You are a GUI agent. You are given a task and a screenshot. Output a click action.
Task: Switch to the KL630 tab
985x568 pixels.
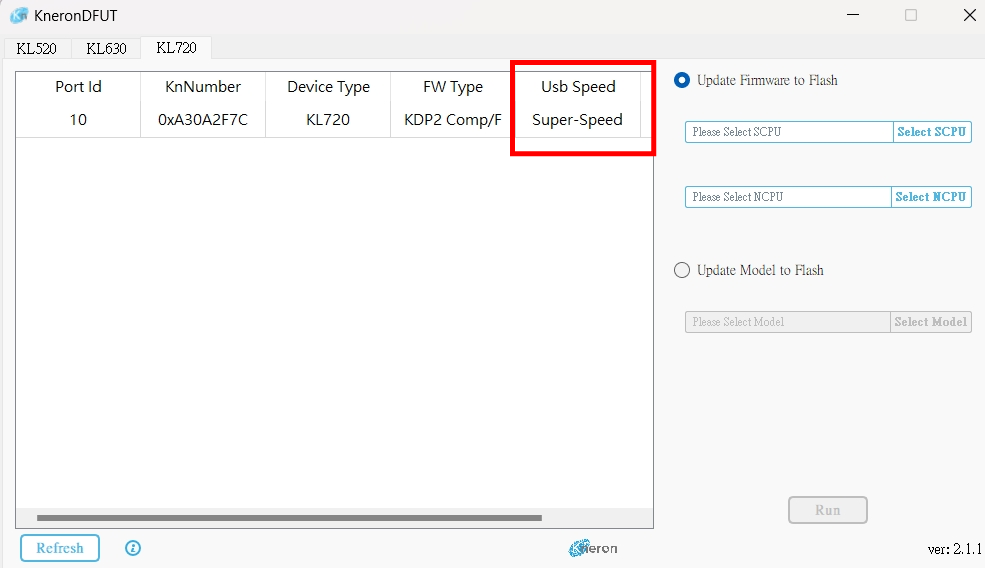pyautogui.click(x=106, y=48)
